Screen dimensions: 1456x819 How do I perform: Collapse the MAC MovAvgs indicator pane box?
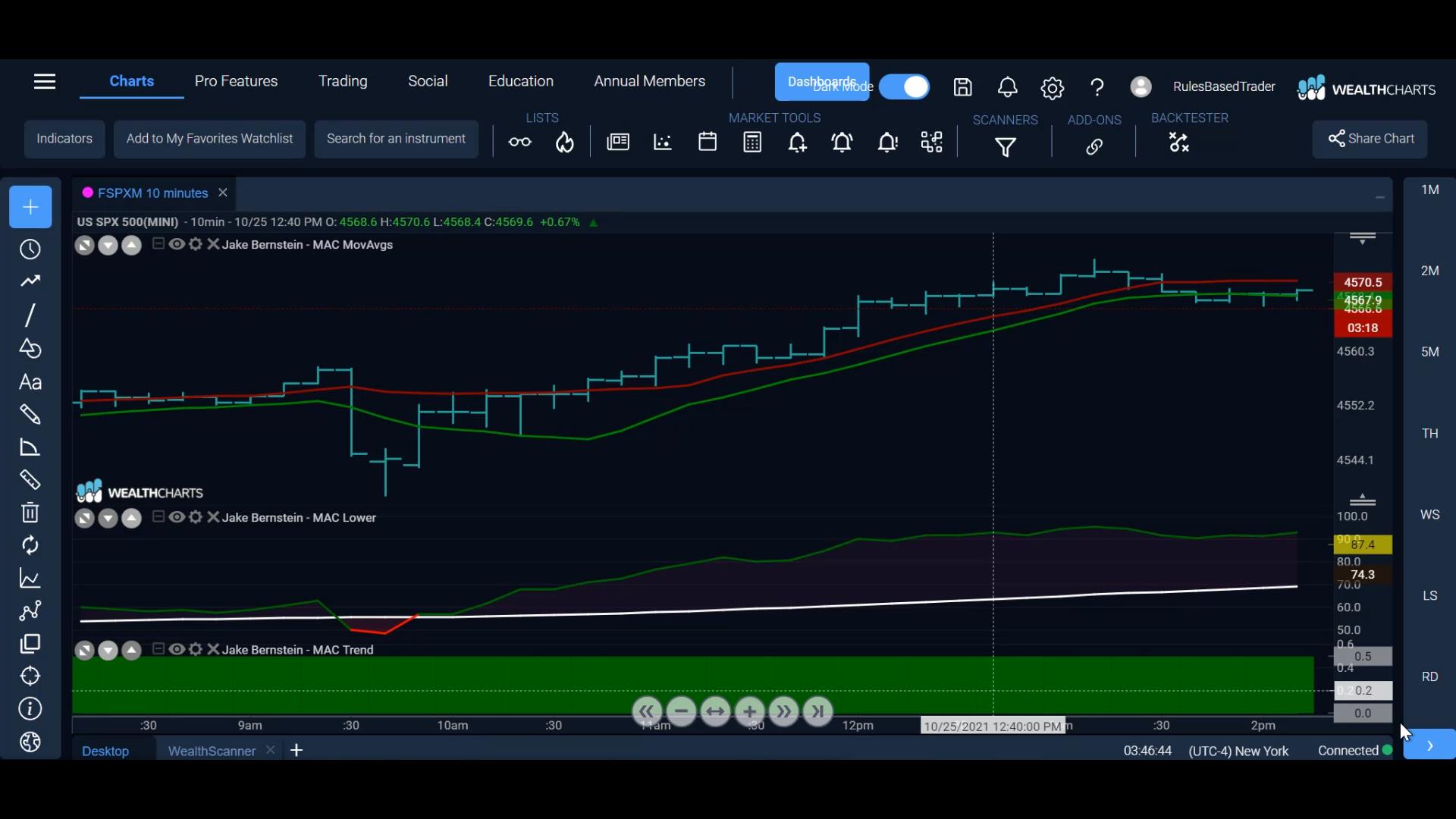point(158,243)
